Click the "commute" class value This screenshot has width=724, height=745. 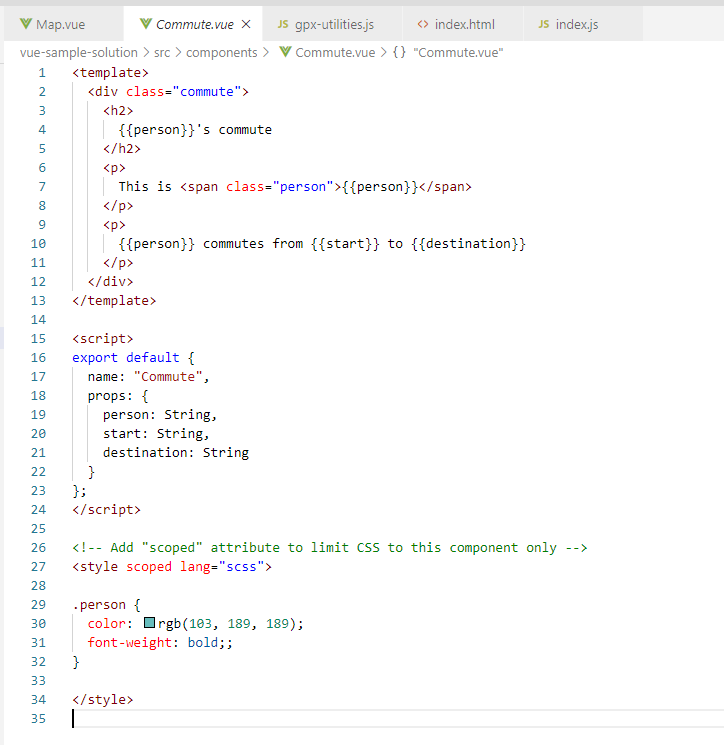207,92
